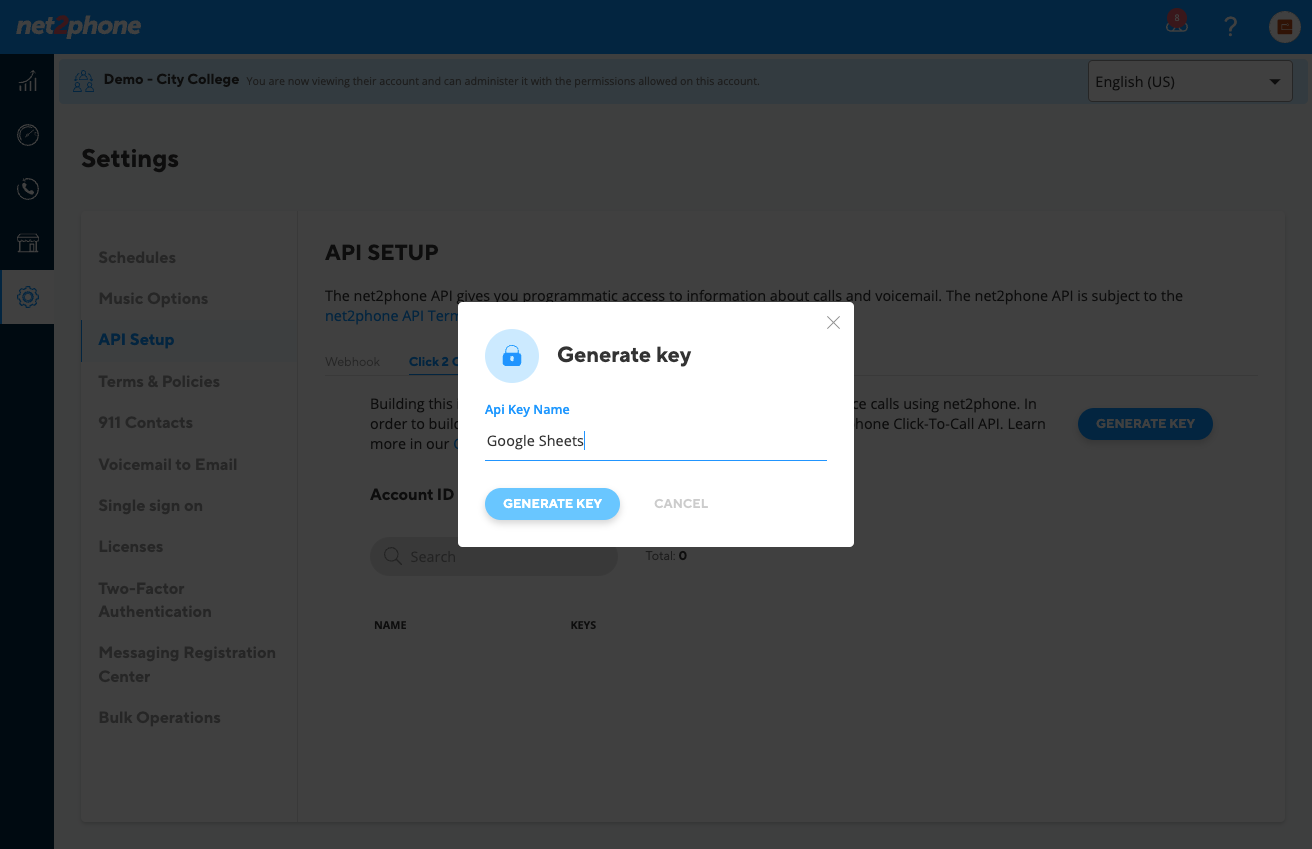Click the Search keys field

coord(494,556)
